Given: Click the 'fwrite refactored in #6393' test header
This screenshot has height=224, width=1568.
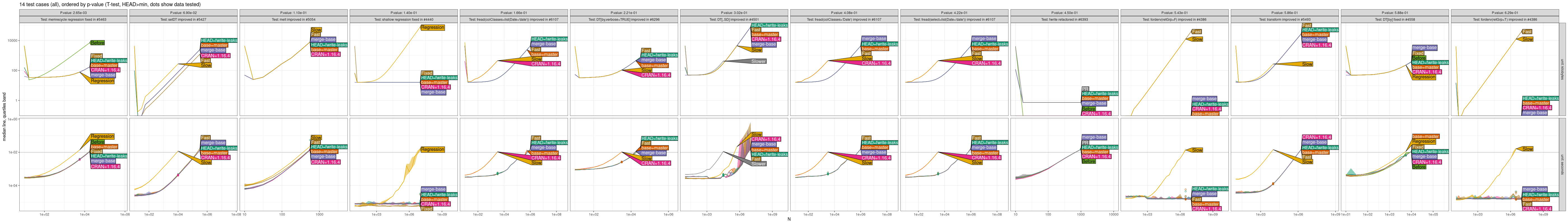Looking at the screenshot, I should pyautogui.click(x=1064, y=20).
